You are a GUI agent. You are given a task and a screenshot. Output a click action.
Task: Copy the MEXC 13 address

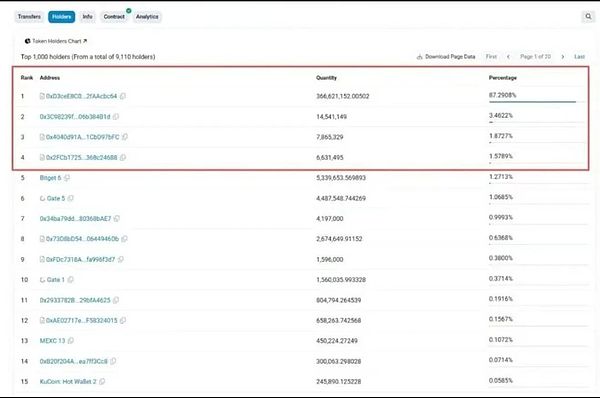coord(71,341)
